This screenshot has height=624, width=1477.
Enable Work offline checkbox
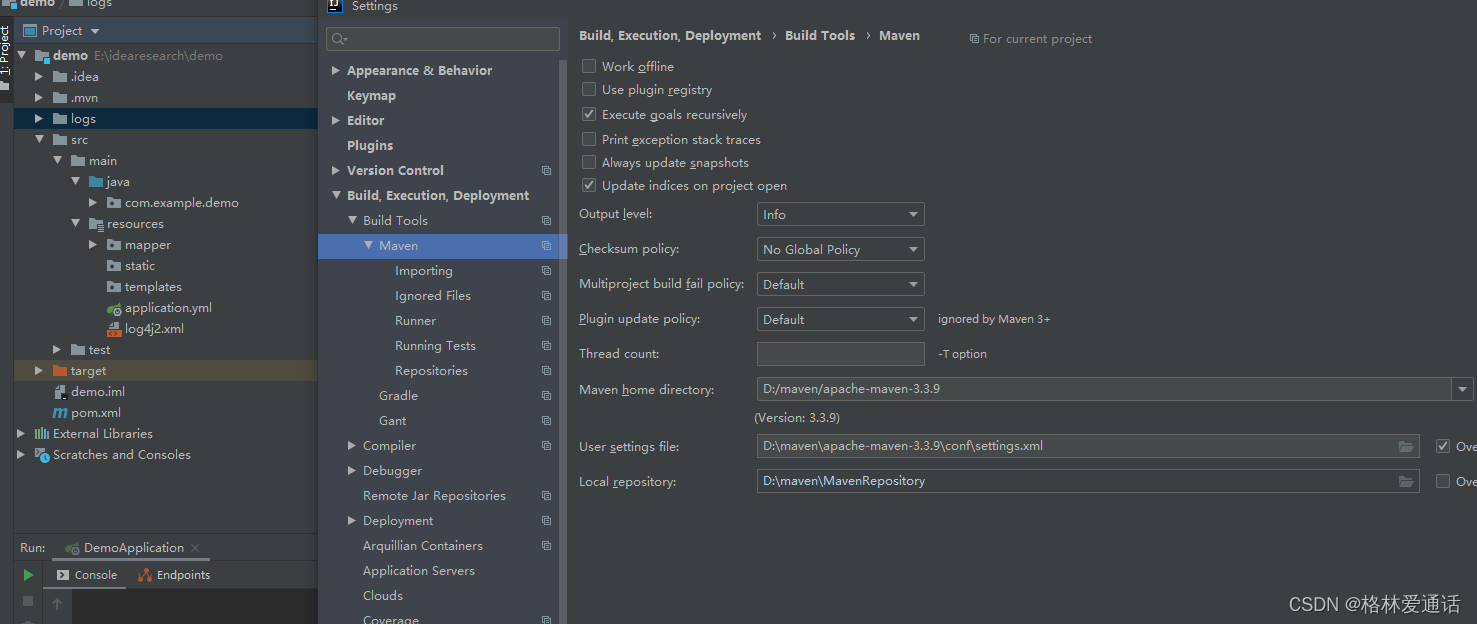pyautogui.click(x=589, y=66)
